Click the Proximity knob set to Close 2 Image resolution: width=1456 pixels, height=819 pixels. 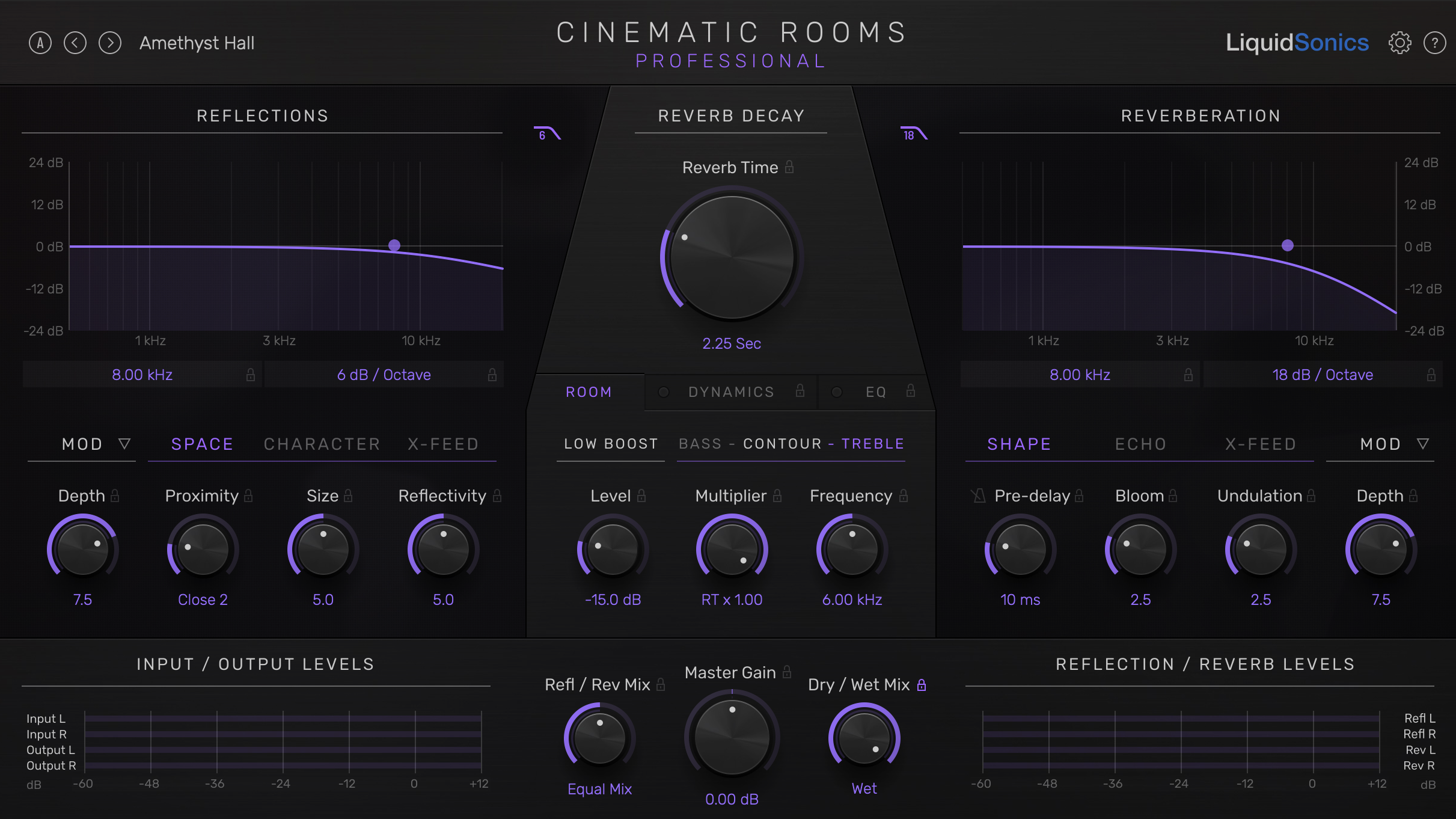coord(203,549)
